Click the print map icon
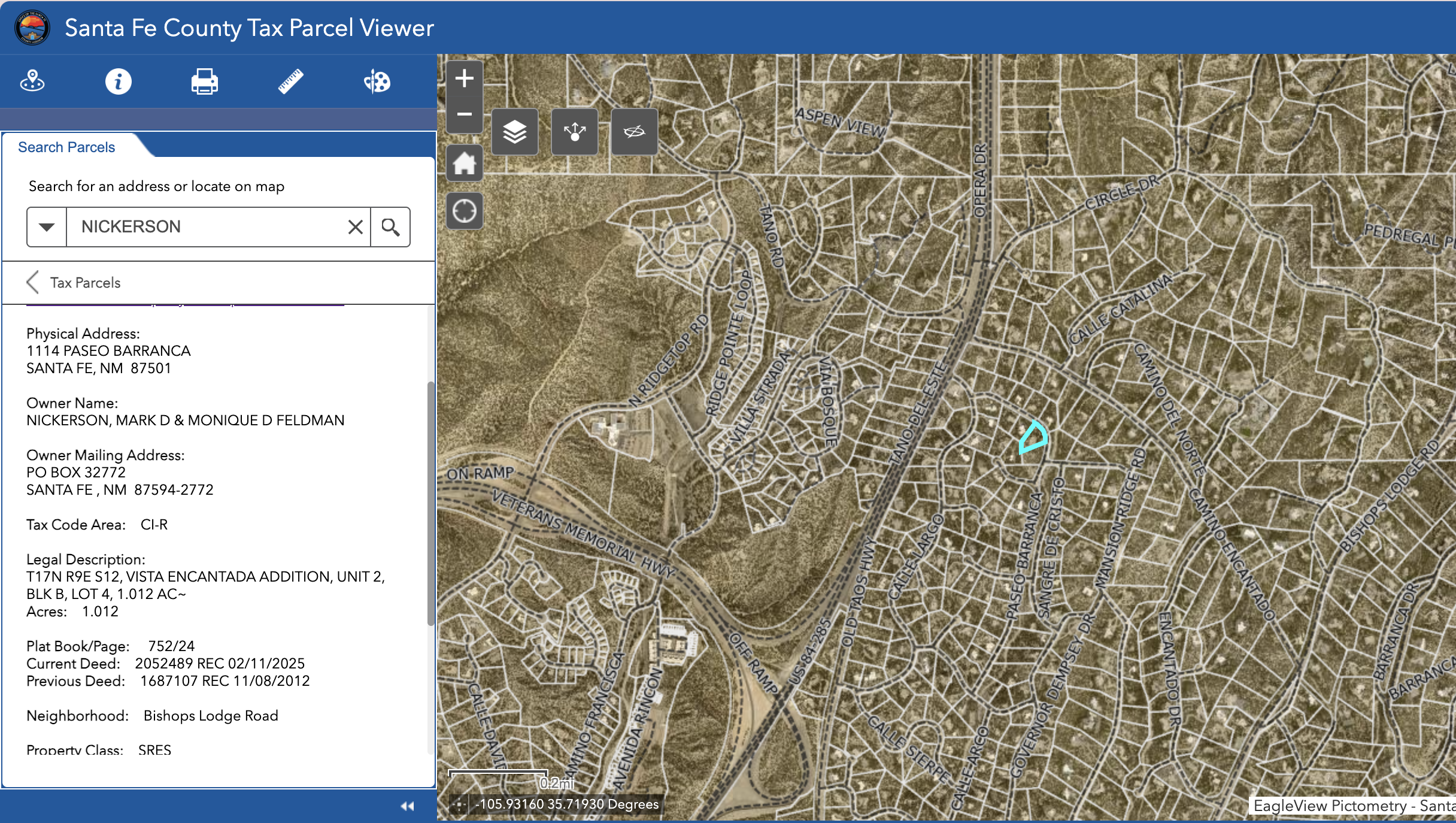Screen dimensions: 1456x823 coord(205,81)
